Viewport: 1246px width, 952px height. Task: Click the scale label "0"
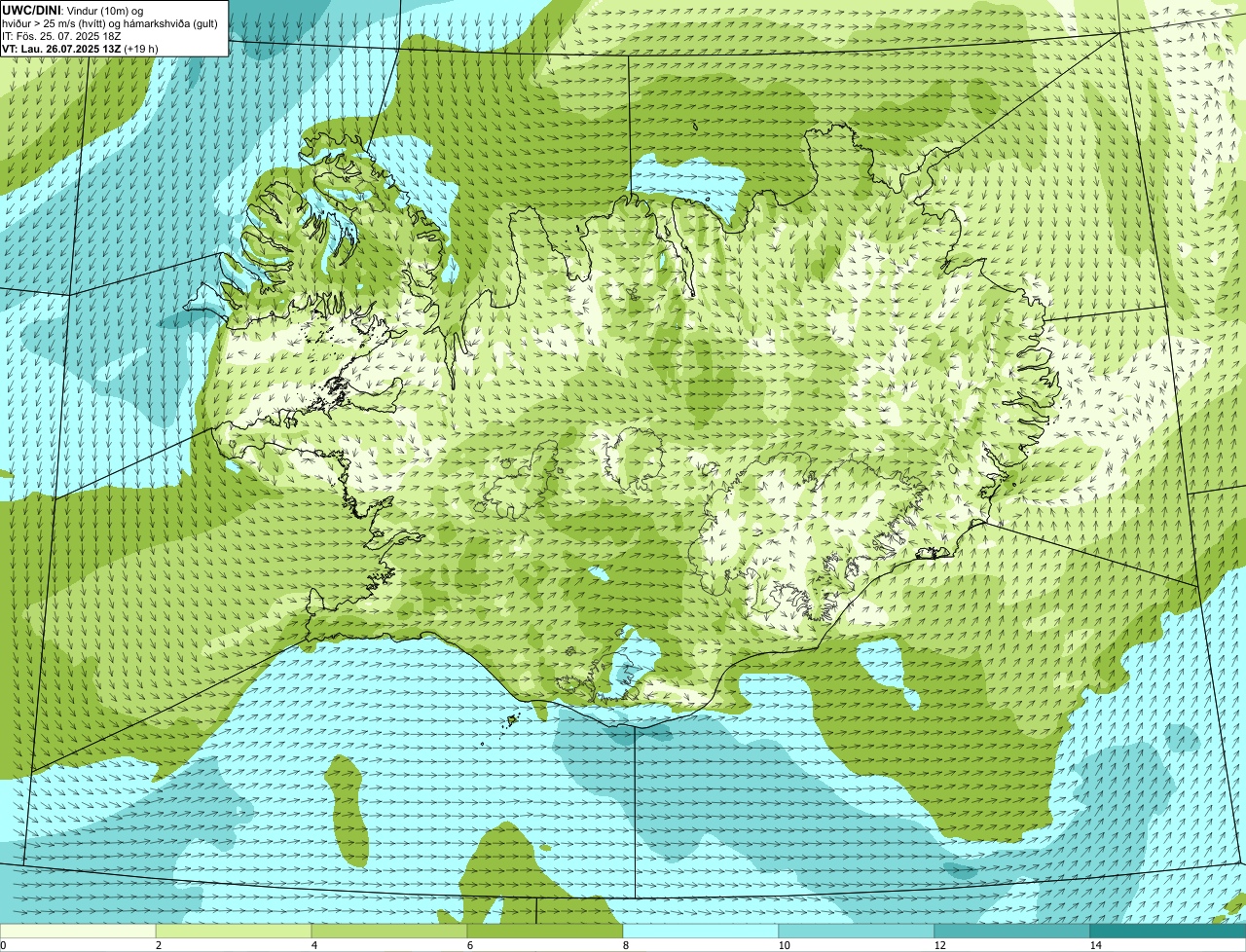pyautogui.click(x=3, y=945)
